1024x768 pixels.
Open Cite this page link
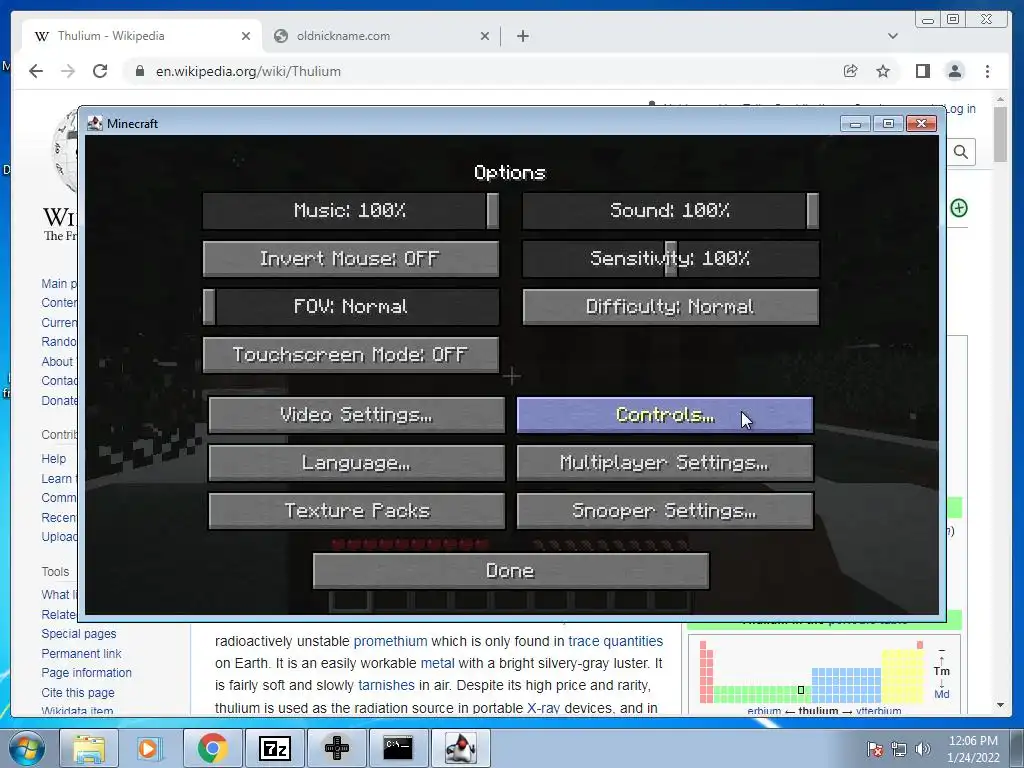pos(78,692)
